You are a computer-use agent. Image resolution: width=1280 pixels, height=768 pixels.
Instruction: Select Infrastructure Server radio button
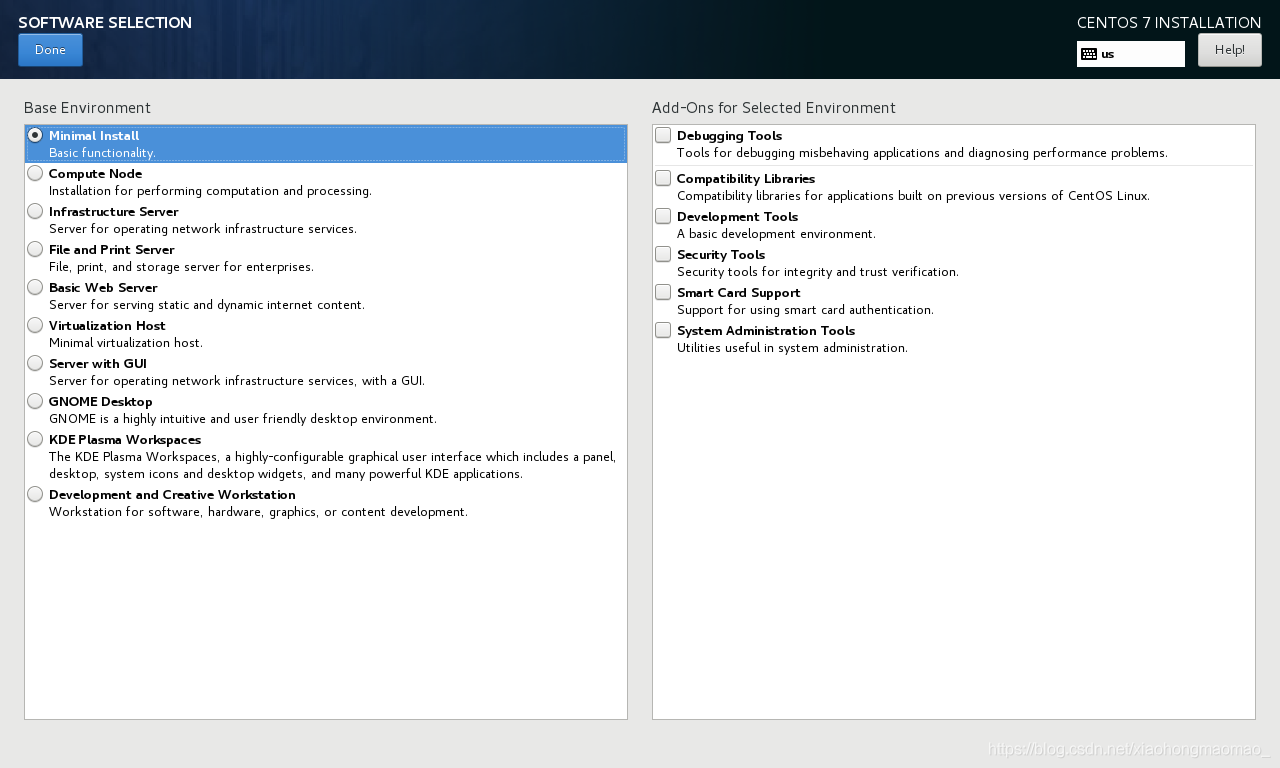[35, 211]
